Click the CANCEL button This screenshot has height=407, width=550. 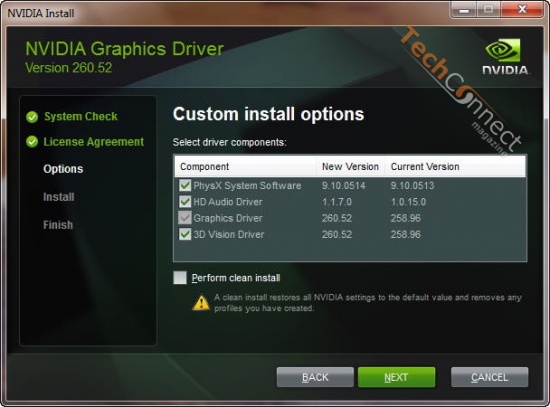click(x=489, y=377)
